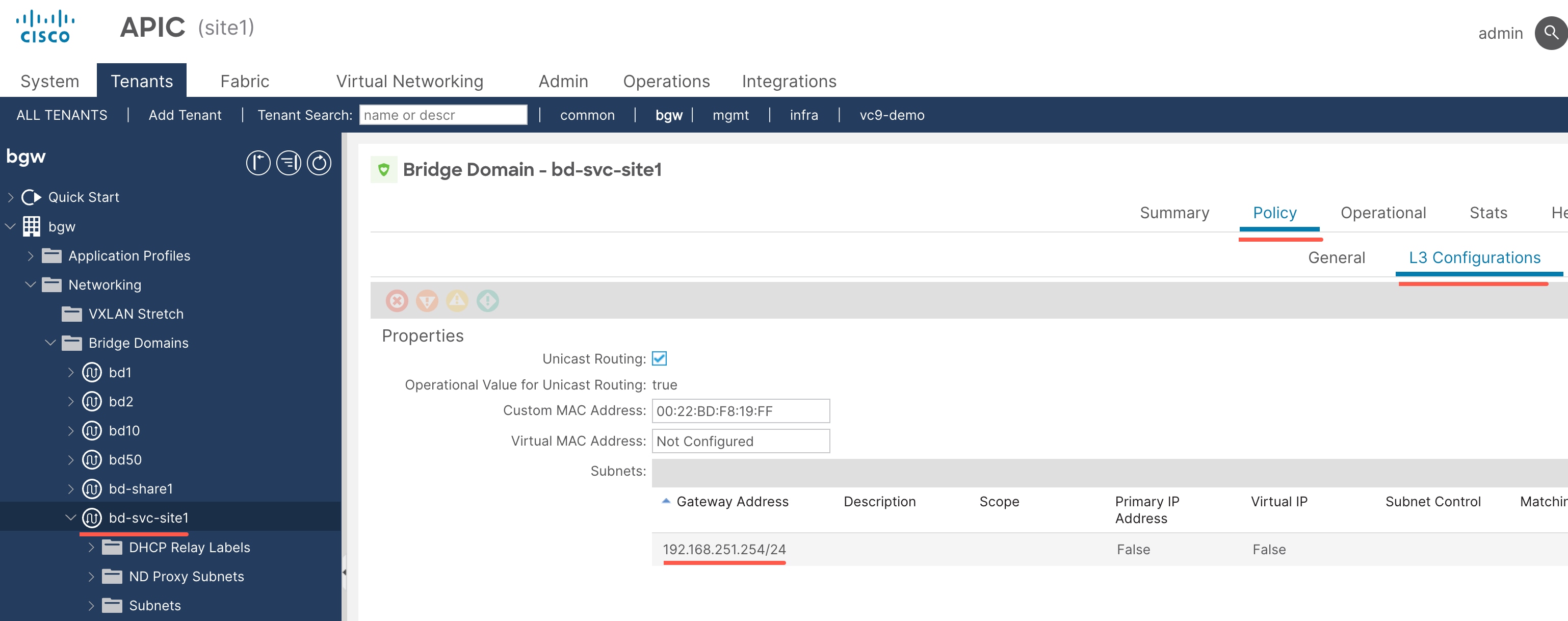Click the bd-share1 bridge domain icon
The height and width of the screenshot is (621, 1568).
pos(92,489)
